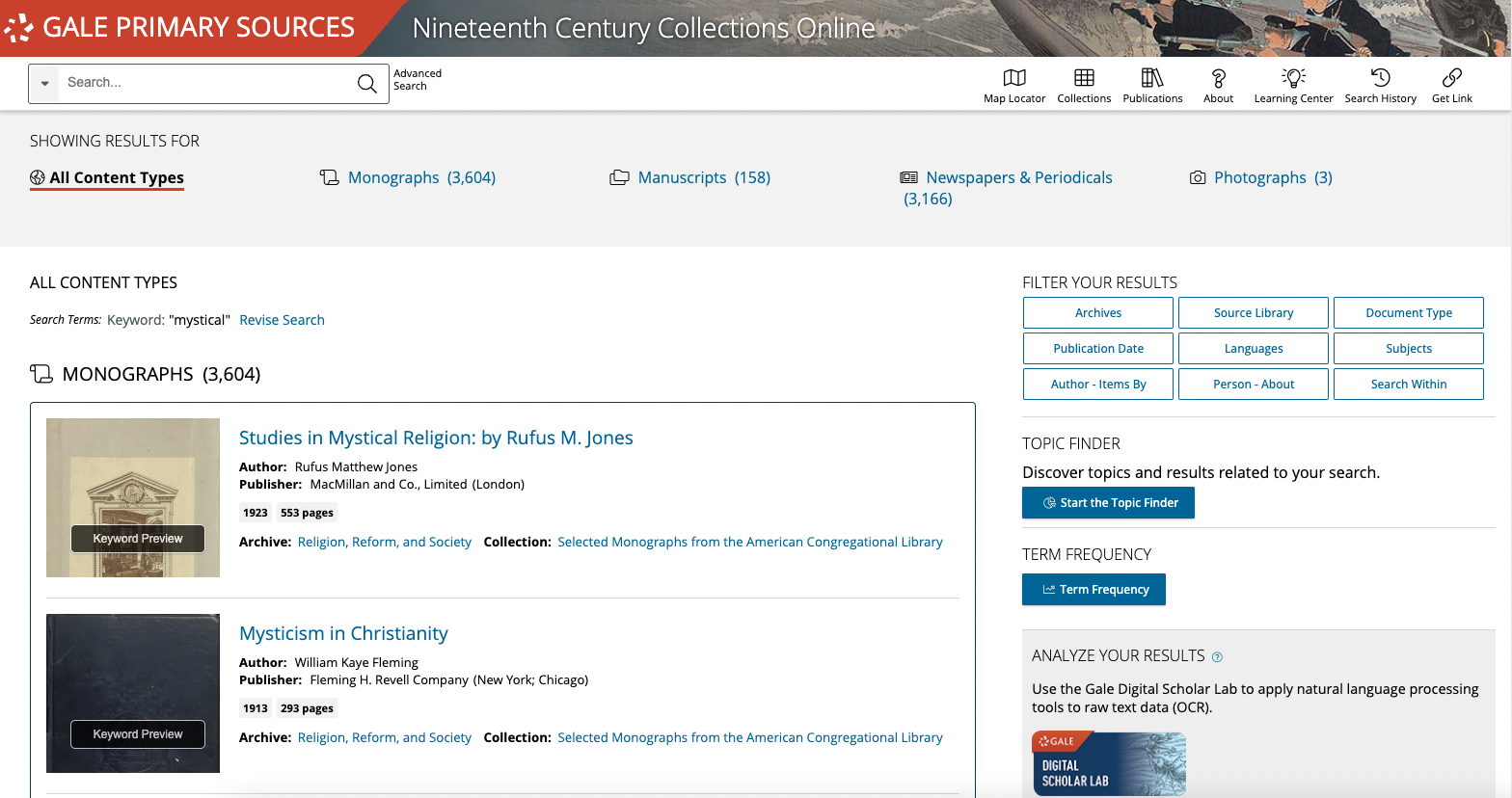Filter results by Publication Date
Screen dimensions: 1512x798
(1098, 349)
